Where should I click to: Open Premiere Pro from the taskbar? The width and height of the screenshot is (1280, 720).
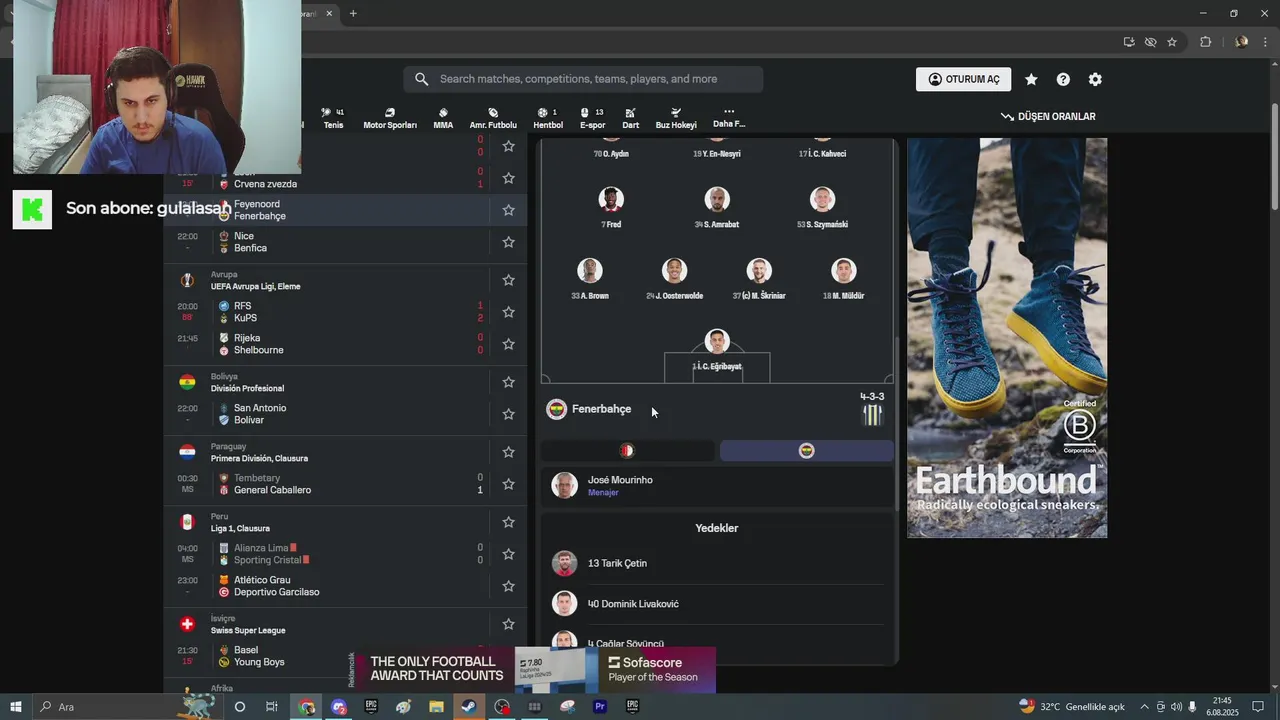pyautogui.click(x=600, y=706)
